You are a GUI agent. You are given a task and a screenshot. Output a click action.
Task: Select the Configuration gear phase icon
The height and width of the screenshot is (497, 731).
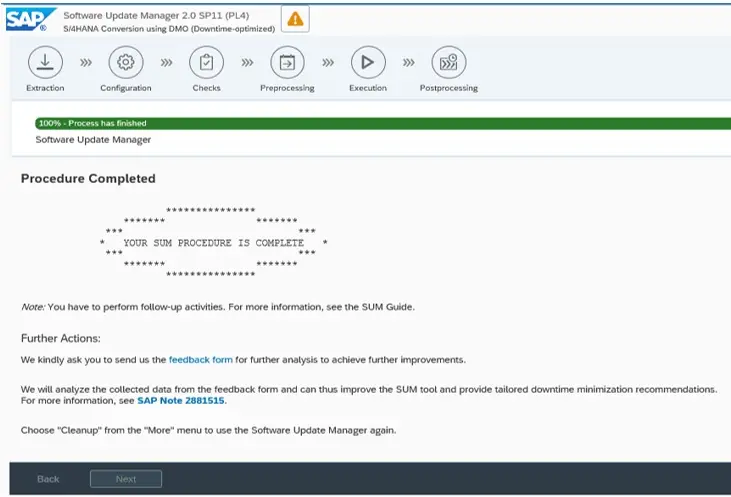click(x=126, y=62)
